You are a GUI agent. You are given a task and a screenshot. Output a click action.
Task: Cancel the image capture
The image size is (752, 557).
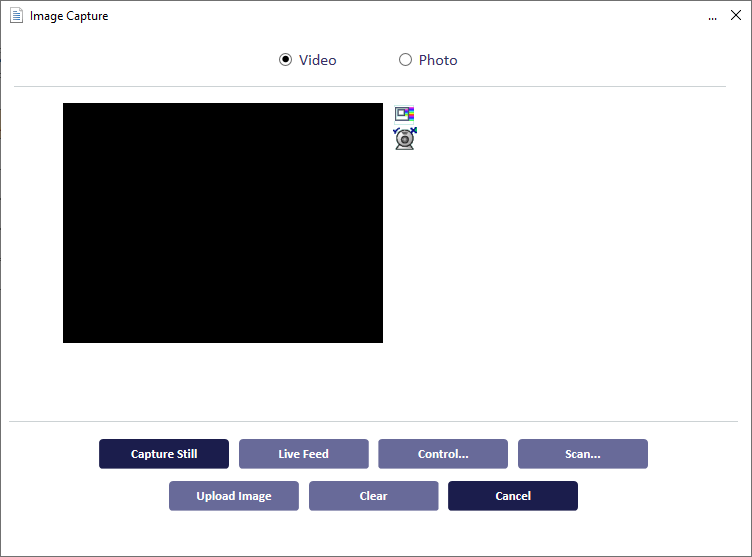pos(512,496)
